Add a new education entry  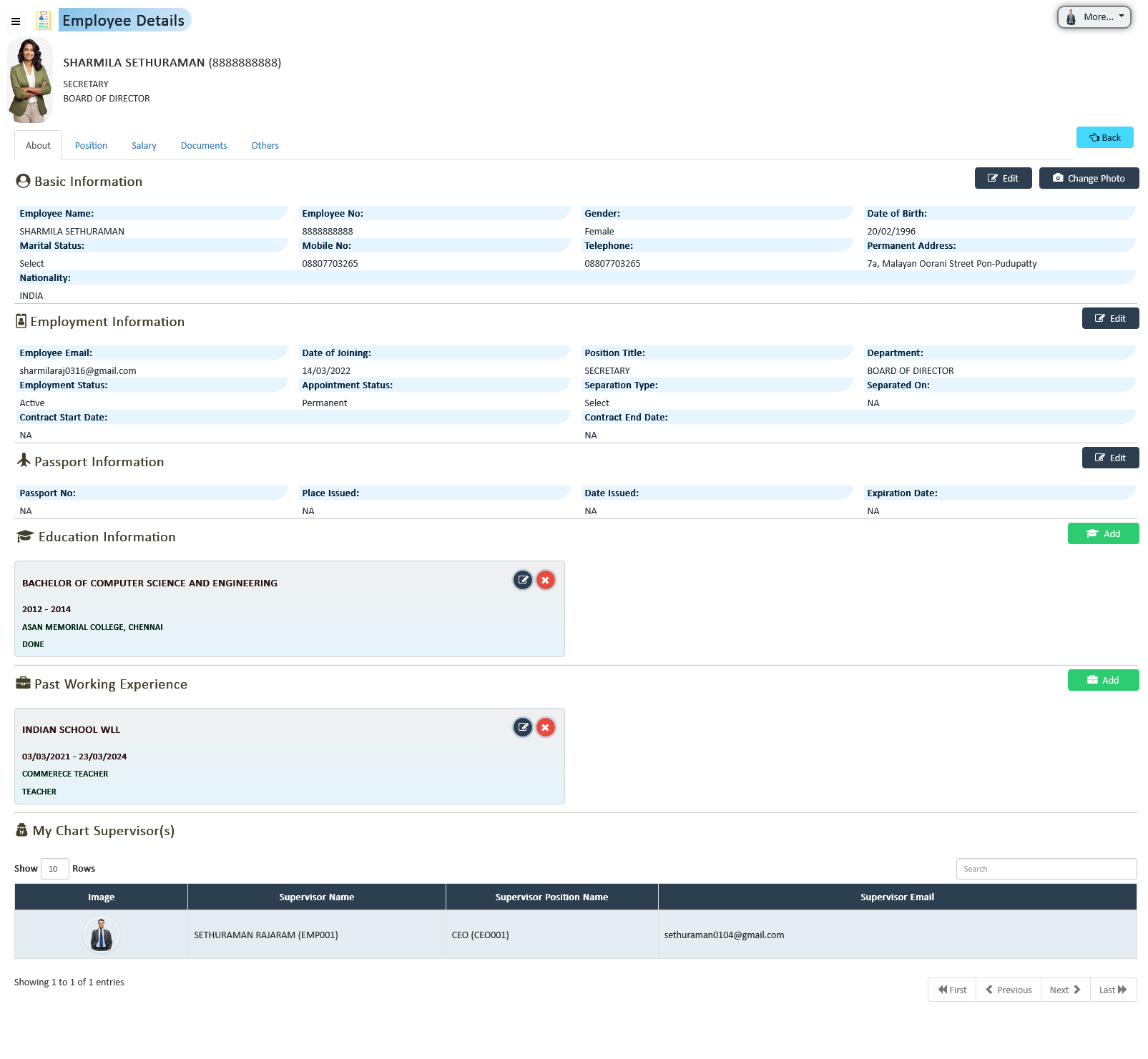pyautogui.click(x=1103, y=533)
